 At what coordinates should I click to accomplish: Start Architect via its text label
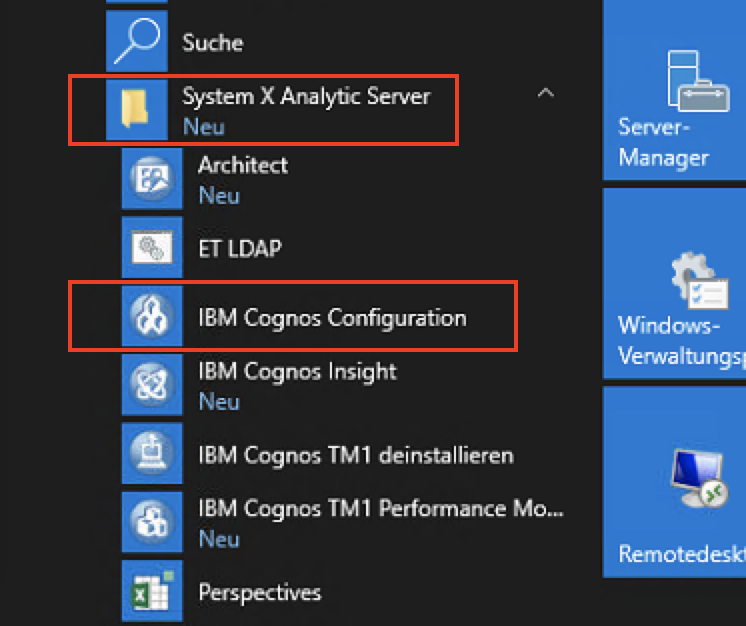pos(243,166)
